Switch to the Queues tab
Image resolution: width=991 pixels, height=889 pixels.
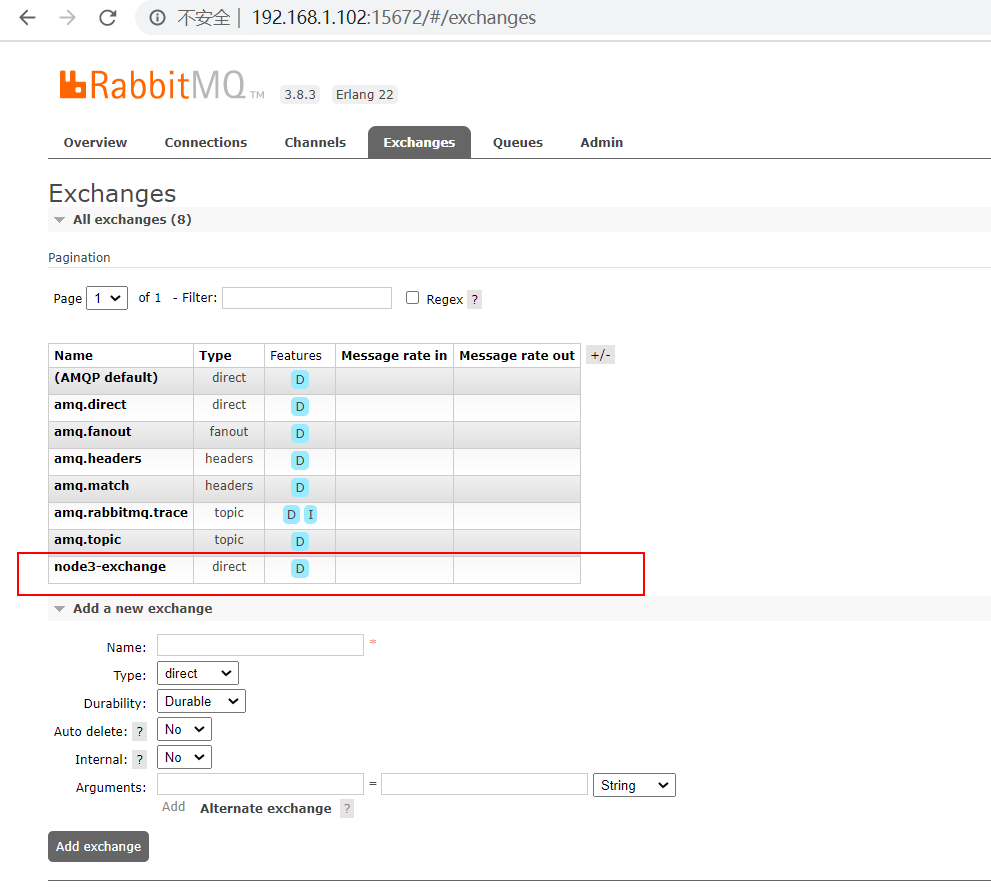click(x=517, y=142)
